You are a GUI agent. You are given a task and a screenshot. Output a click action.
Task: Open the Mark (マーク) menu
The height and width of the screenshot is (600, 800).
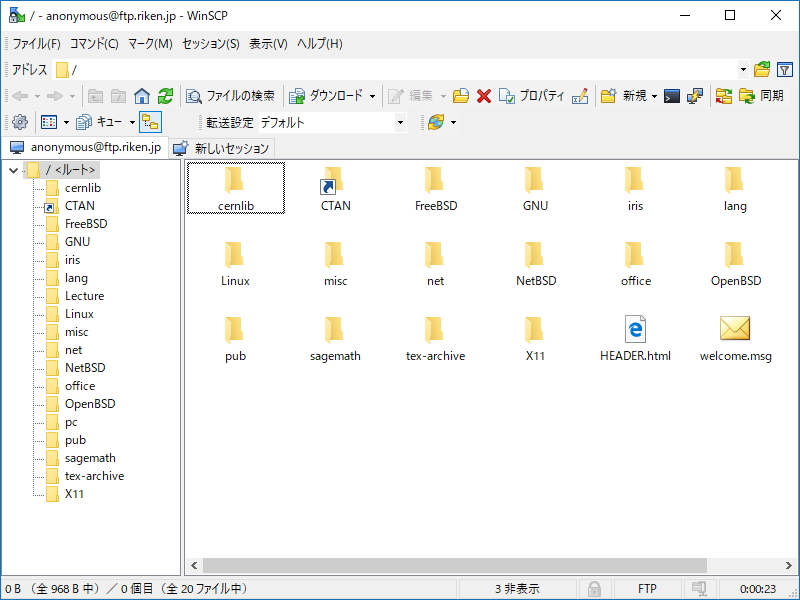point(150,44)
